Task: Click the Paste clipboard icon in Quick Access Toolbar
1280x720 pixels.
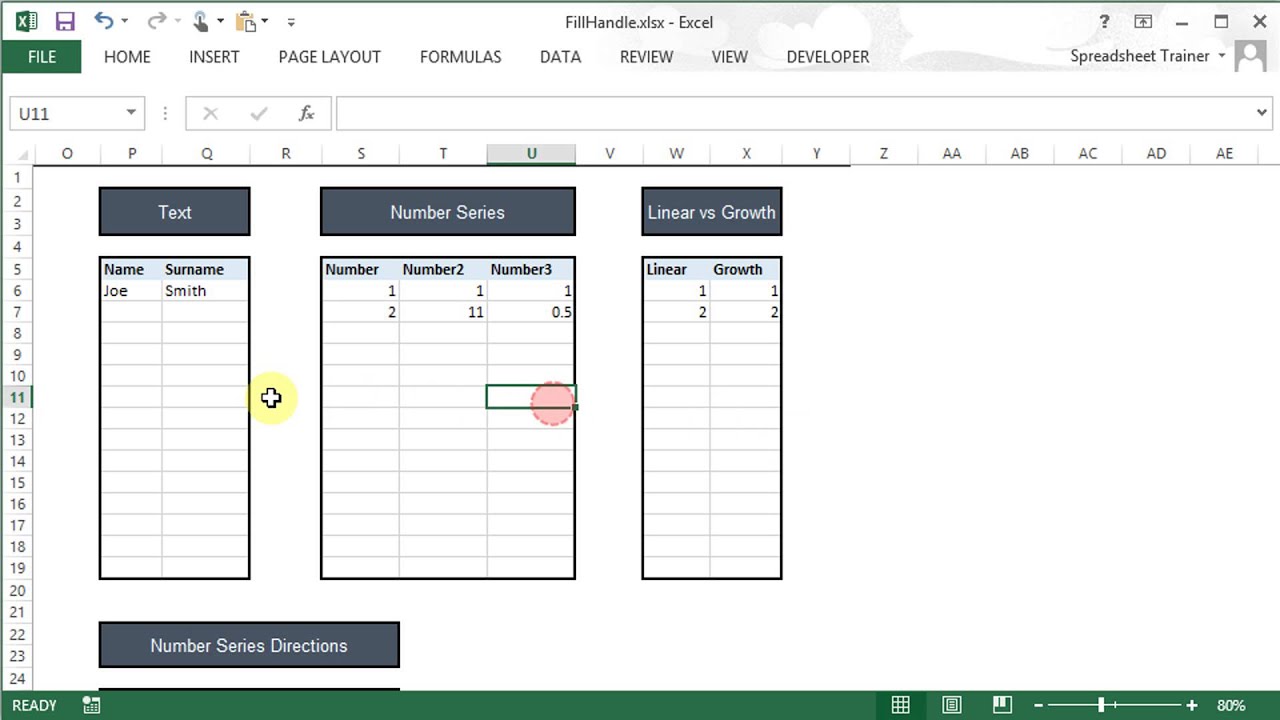Action: [246, 21]
